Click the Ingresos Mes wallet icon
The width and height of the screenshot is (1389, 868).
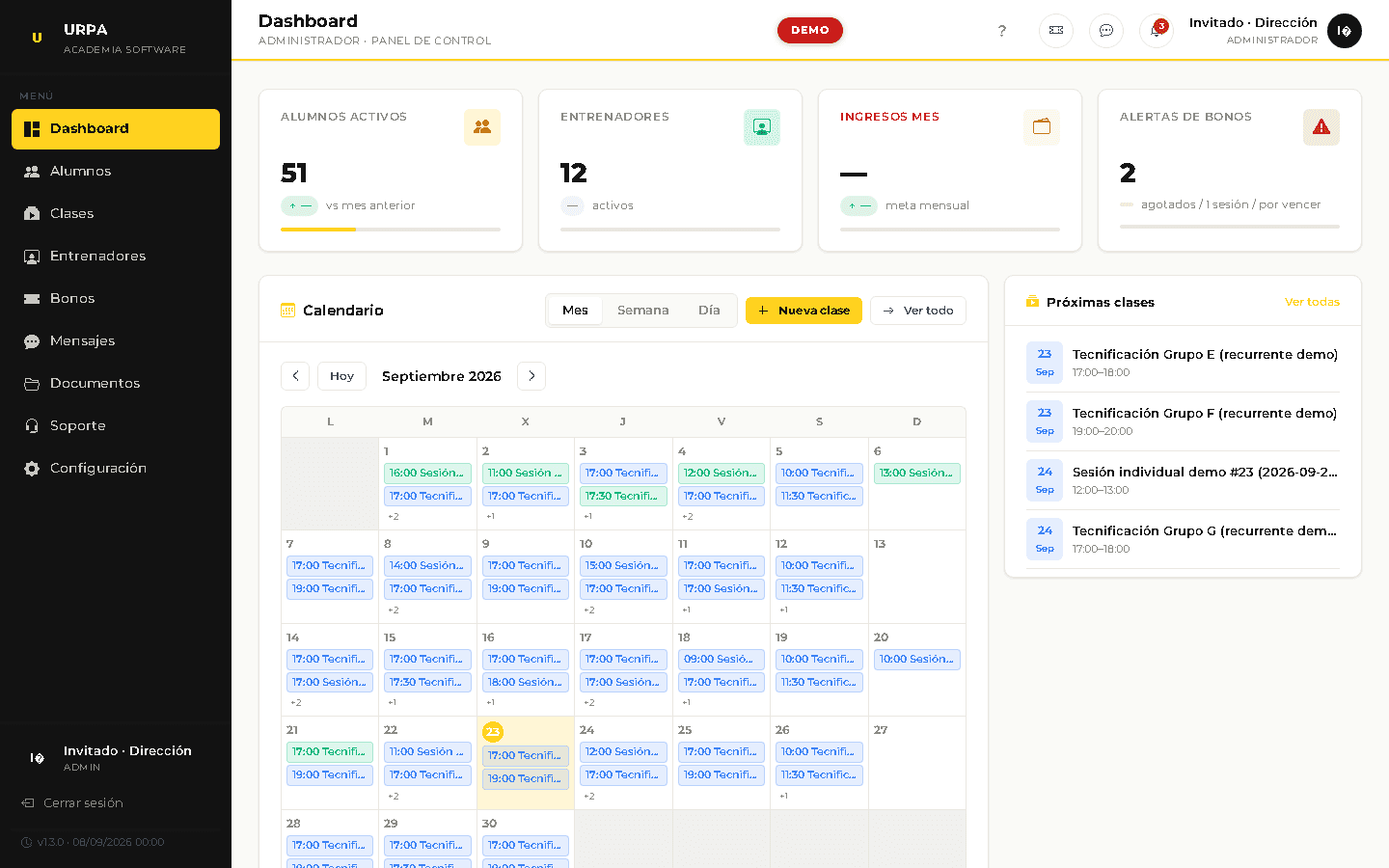pyautogui.click(x=1042, y=127)
